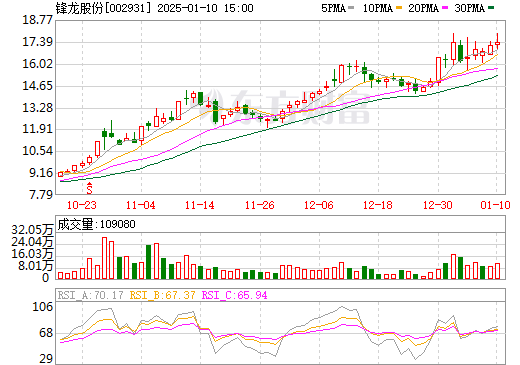Image resolution: width=520 pixels, height=365 pixels.
Task: Click the last red candlestick on 01-10
Action: click(497, 43)
